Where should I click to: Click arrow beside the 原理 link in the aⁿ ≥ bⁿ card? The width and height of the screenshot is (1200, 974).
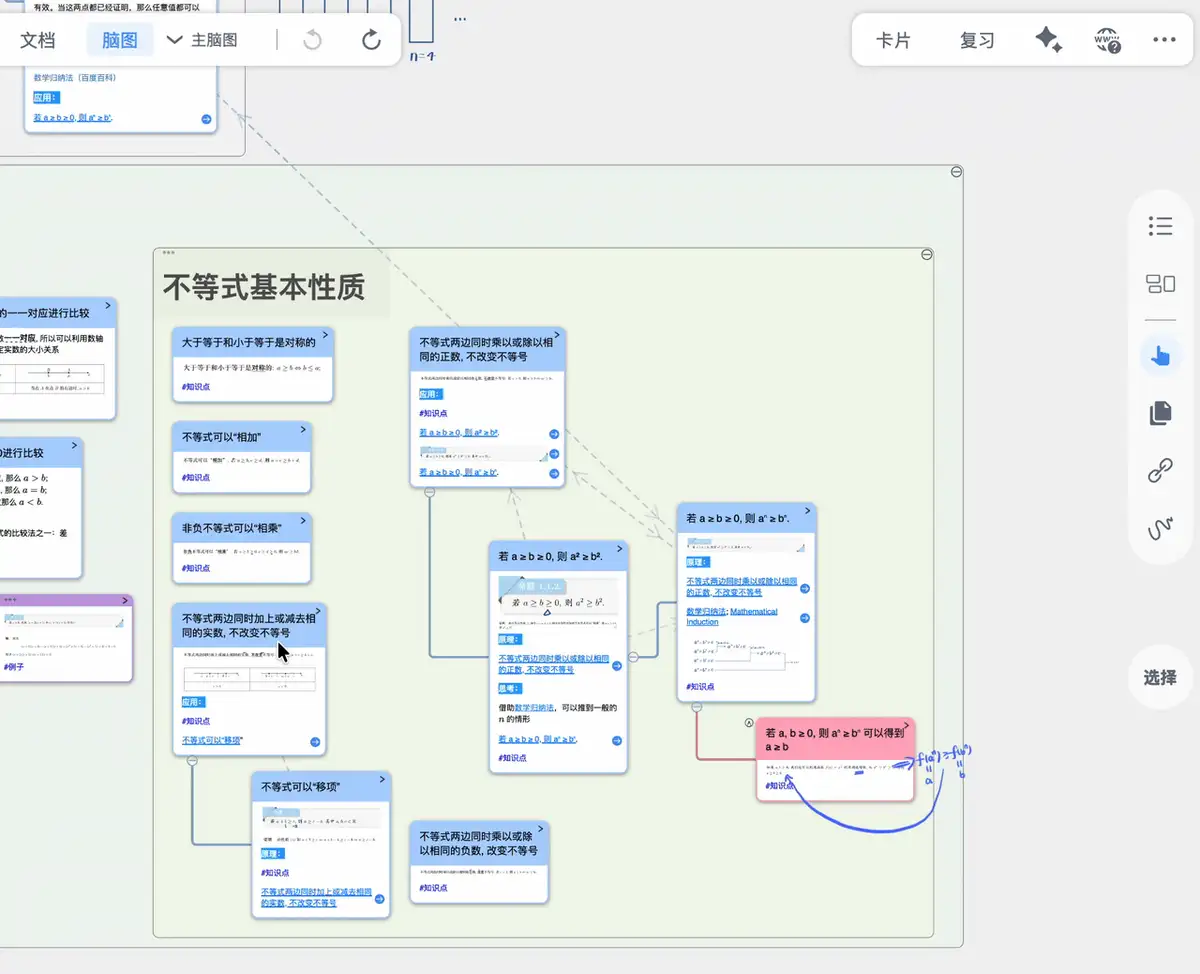tap(804, 588)
